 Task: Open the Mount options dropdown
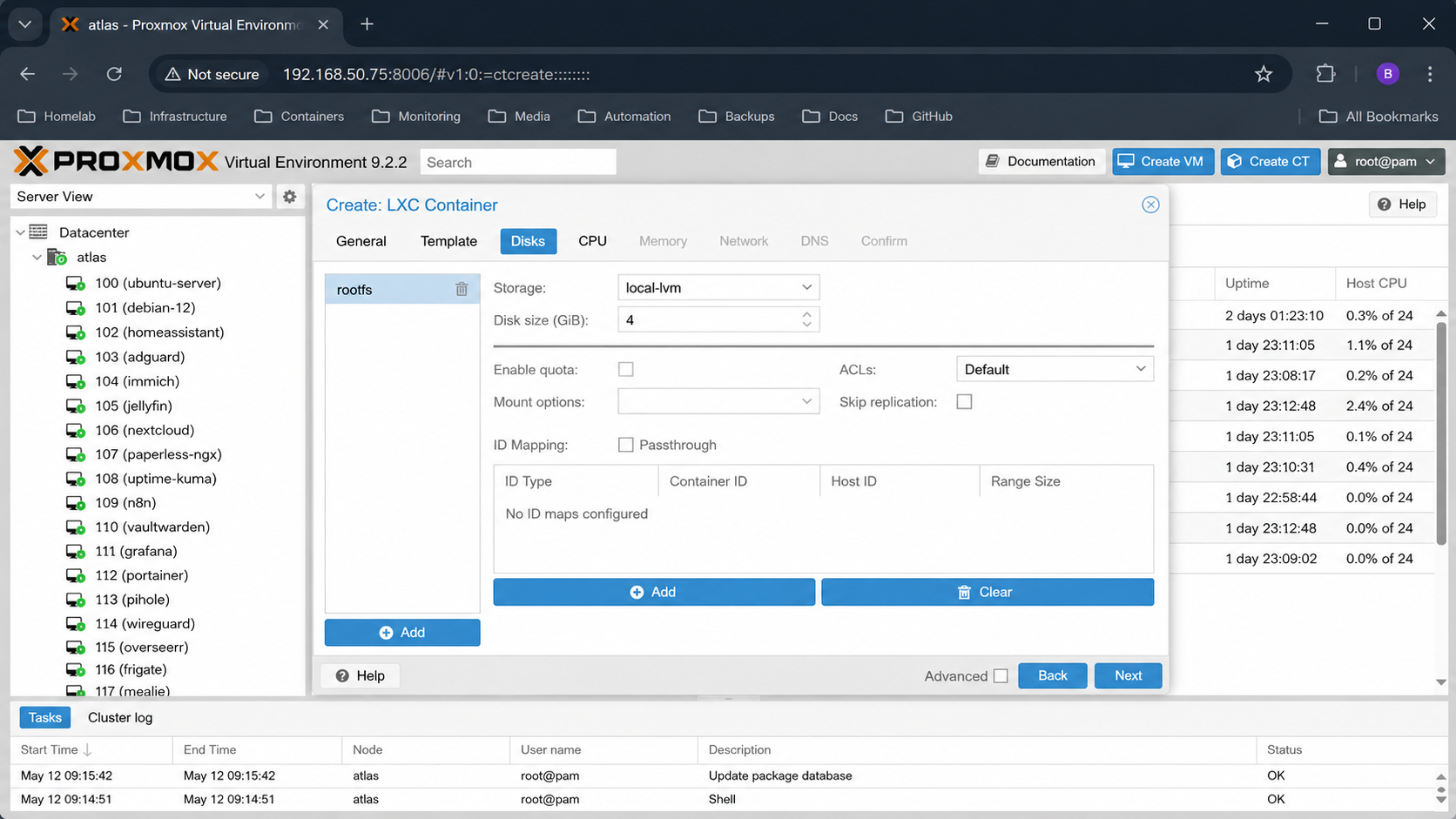(x=718, y=401)
